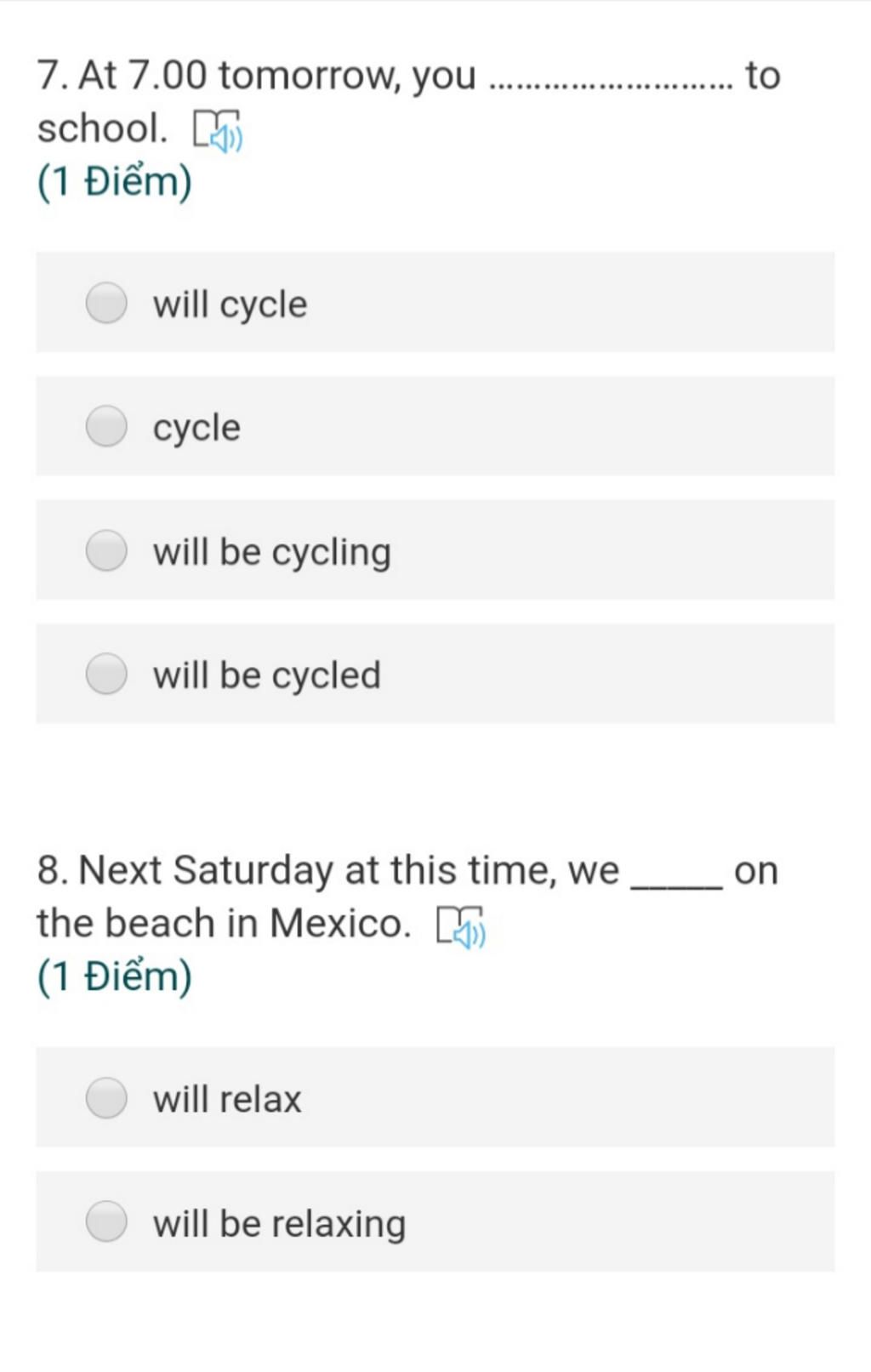Click the 'will relax' answer label
Screen dimensions: 871x1372
click(x=227, y=1099)
